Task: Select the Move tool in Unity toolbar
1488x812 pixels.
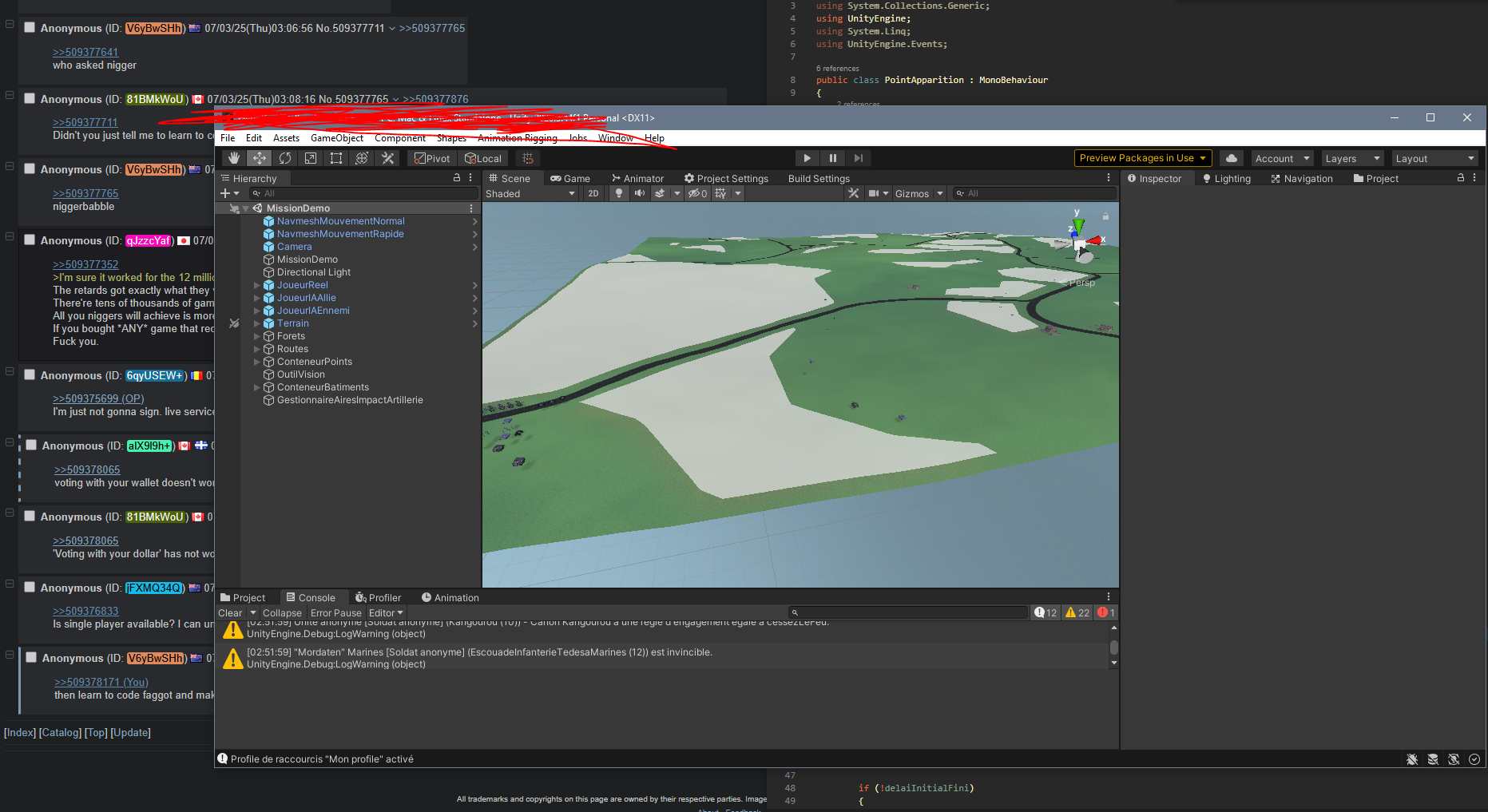Action: [x=260, y=158]
